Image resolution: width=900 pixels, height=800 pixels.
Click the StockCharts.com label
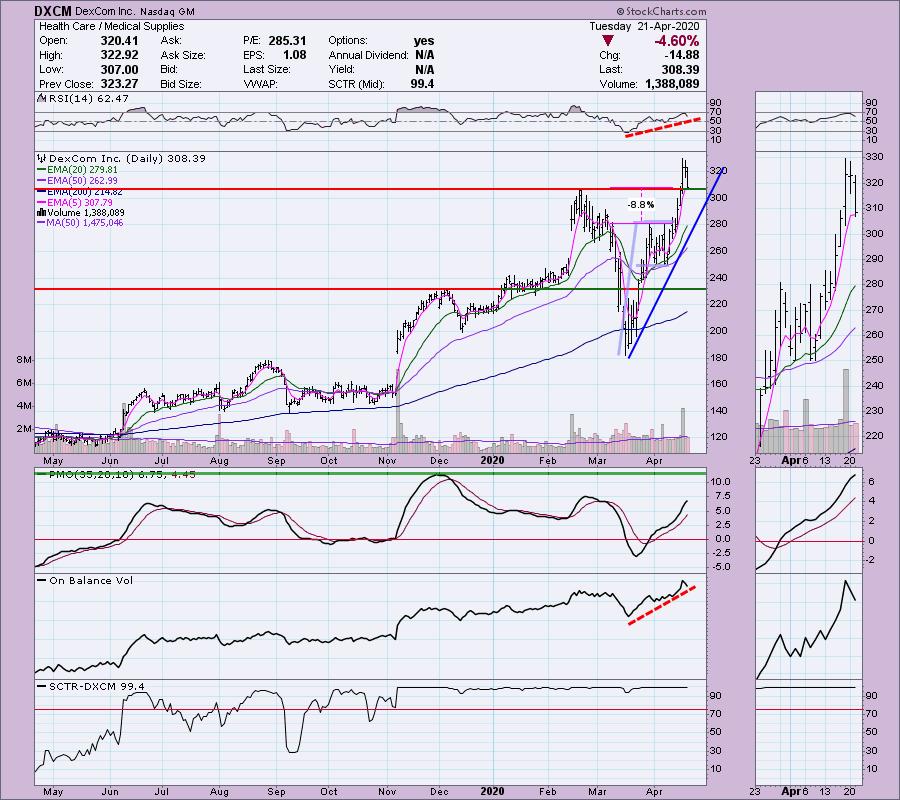(x=661, y=11)
